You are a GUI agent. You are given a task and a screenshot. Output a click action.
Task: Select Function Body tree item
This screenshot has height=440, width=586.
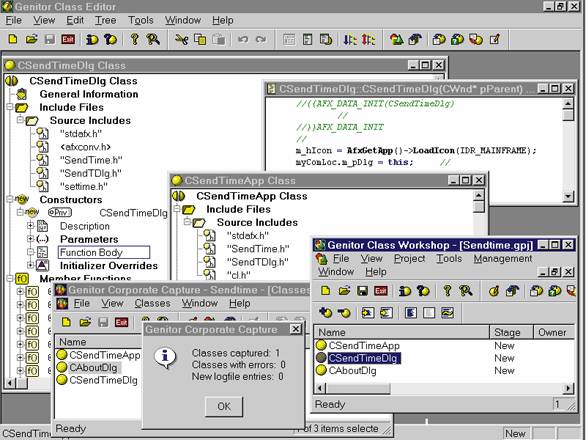pyautogui.click(x=104, y=252)
